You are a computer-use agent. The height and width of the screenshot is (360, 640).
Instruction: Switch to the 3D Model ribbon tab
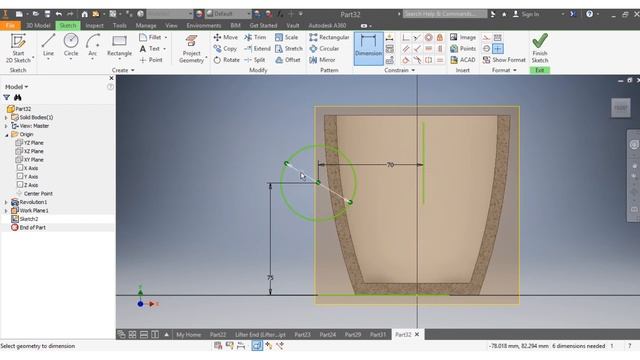[x=38, y=25]
